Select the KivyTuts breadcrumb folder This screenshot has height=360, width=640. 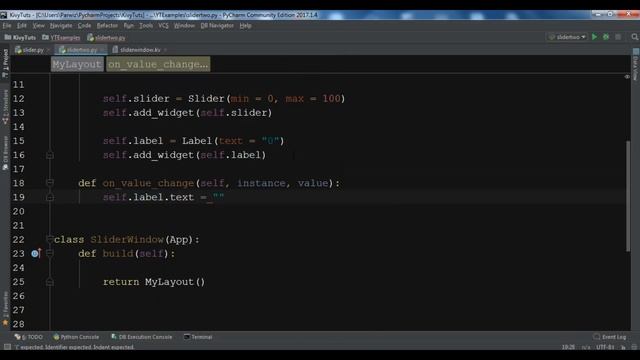pos(20,38)
